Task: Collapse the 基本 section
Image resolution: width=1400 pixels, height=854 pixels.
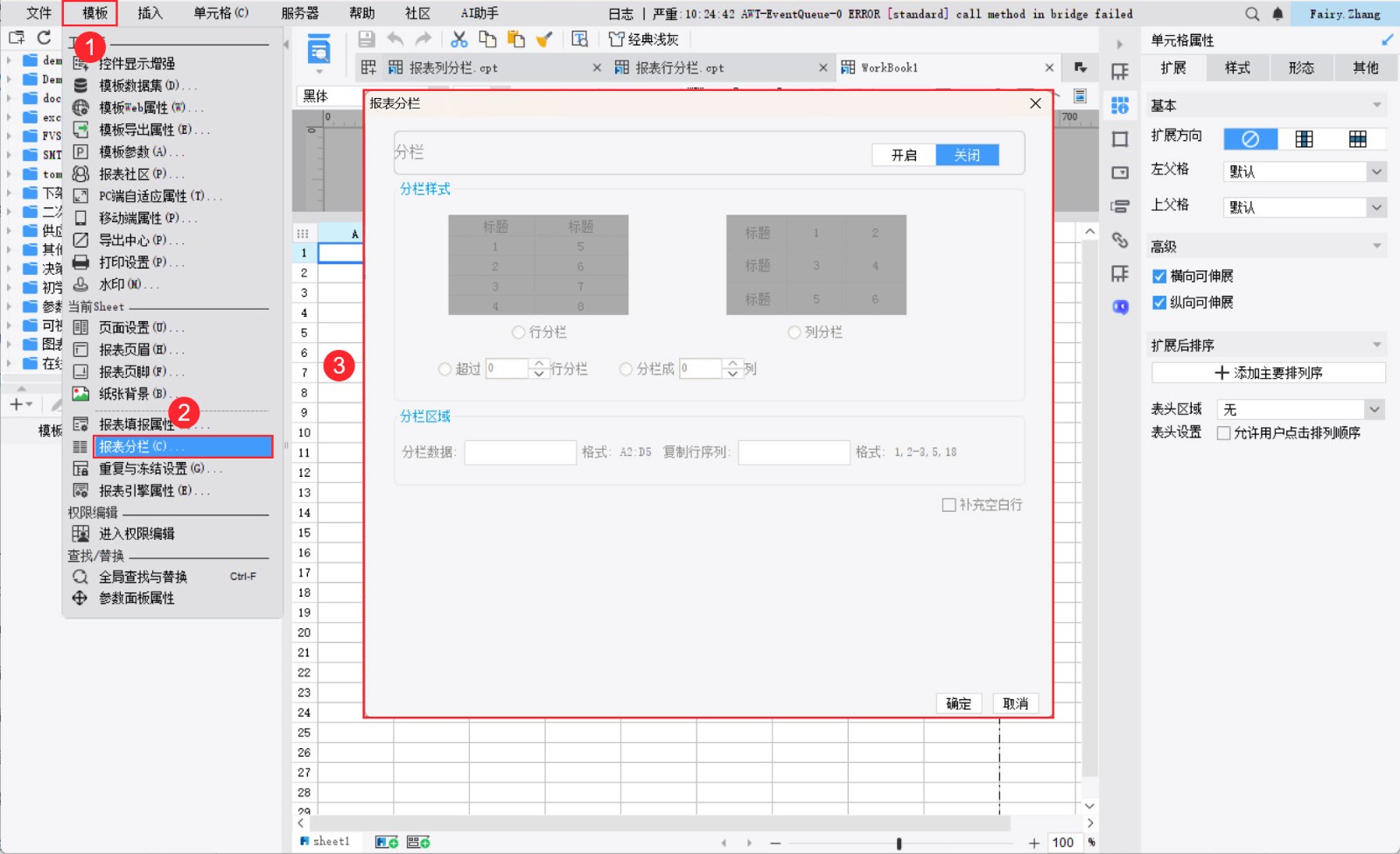Action: (1377, 105)
